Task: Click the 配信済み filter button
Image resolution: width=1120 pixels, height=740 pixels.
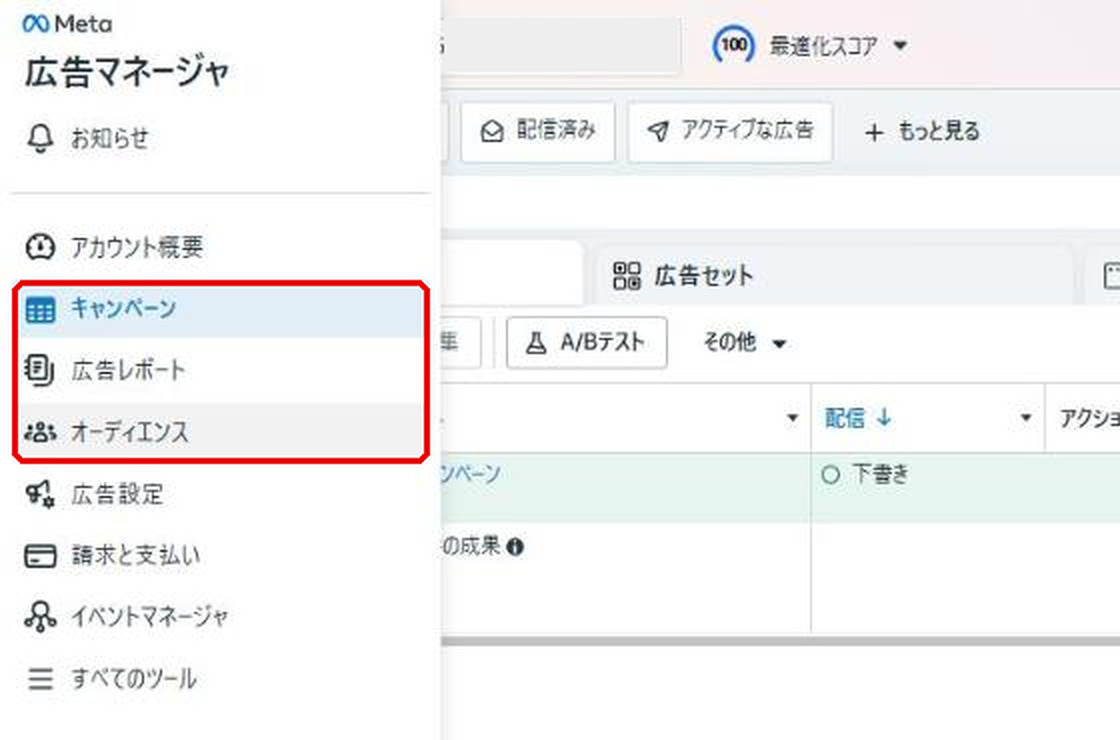Action: click(x=538, y=131)
